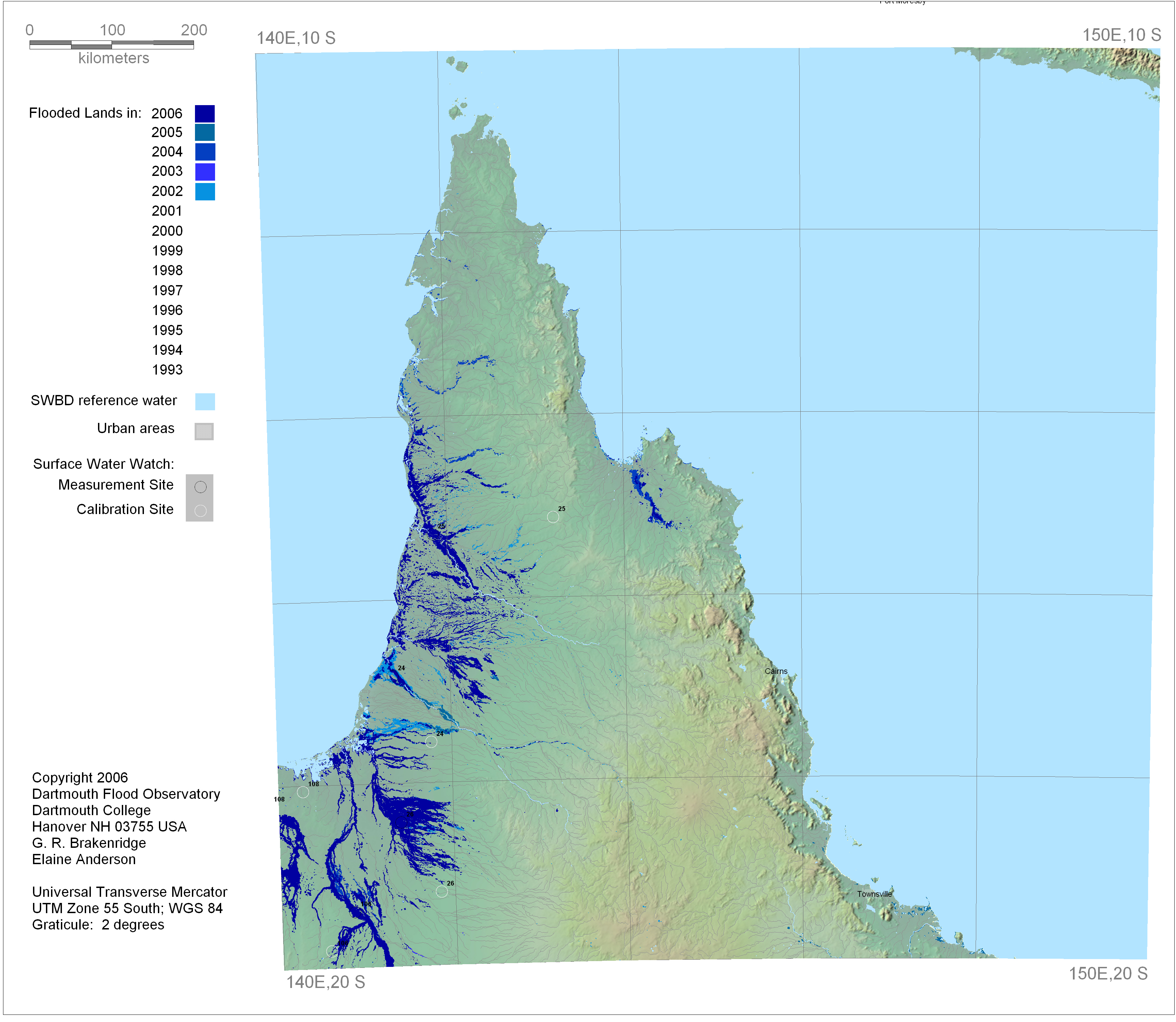Screen dimensions: 1176x1022
Task: Click the calibration site marker labeled 25
Action: (x=553, y=517)
